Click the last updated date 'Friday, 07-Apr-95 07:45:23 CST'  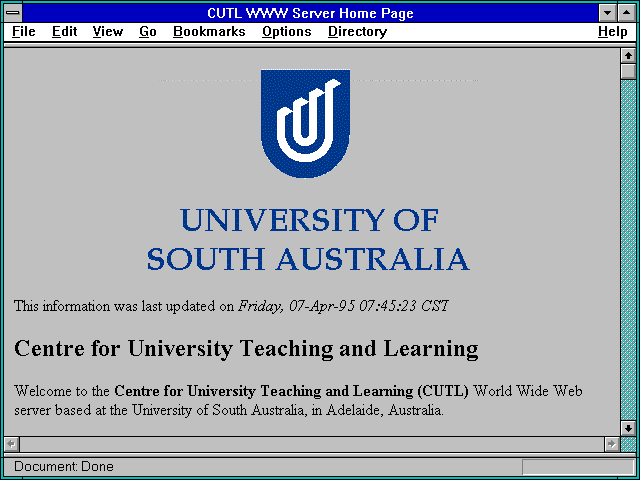click(x=343, y=306)
